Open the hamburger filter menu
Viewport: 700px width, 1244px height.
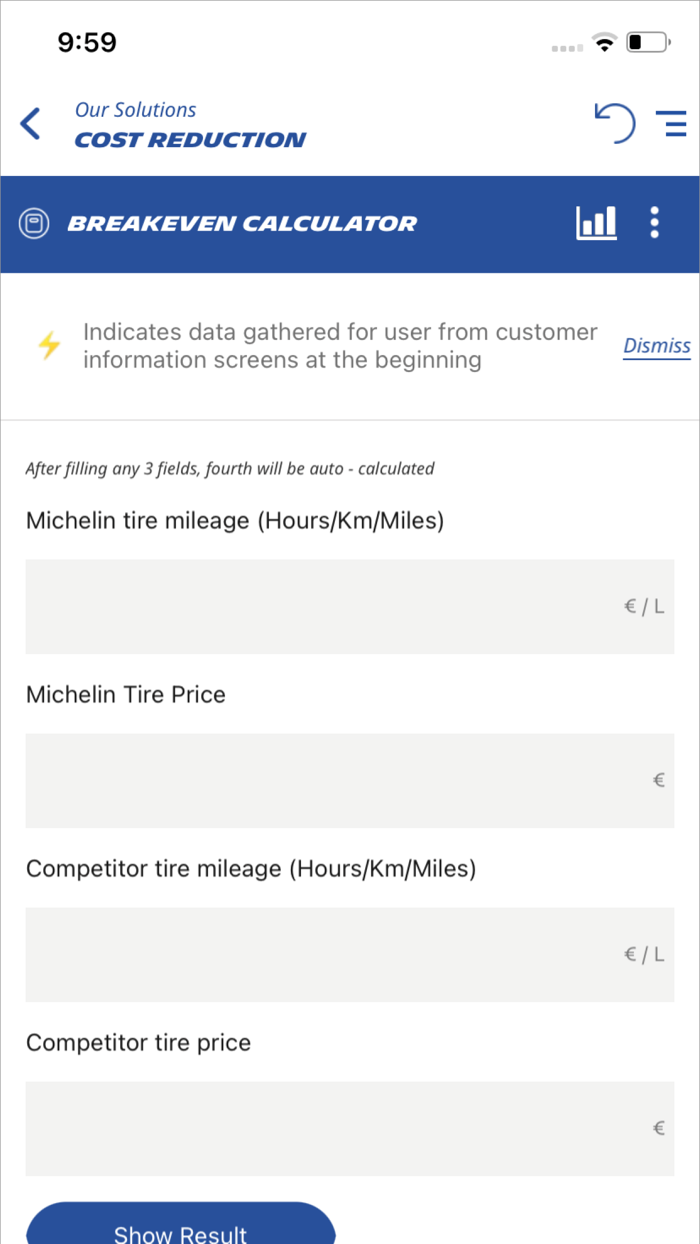coord(672,123)
